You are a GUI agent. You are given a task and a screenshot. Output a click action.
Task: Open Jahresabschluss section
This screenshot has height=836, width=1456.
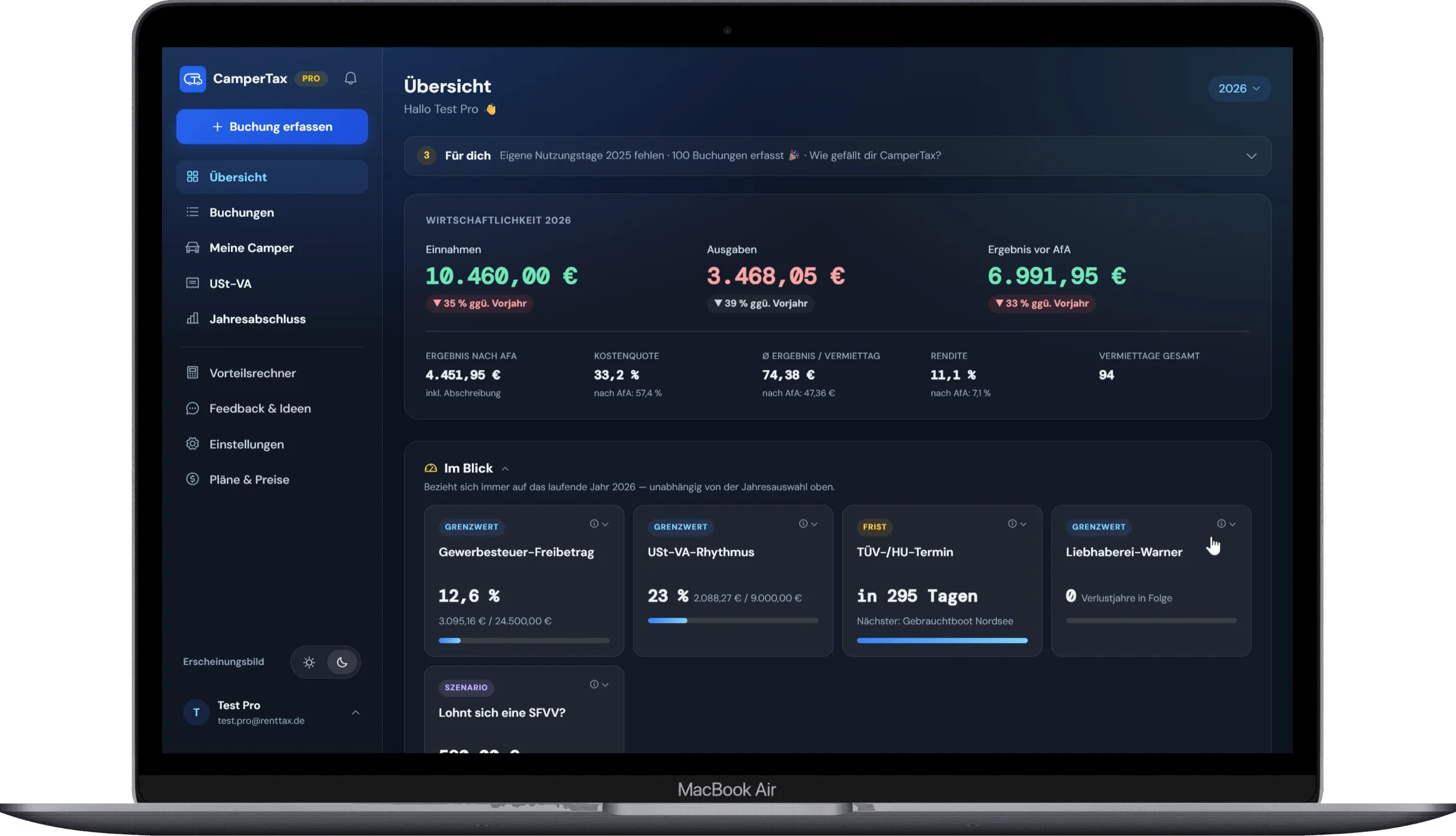point(272,319)
